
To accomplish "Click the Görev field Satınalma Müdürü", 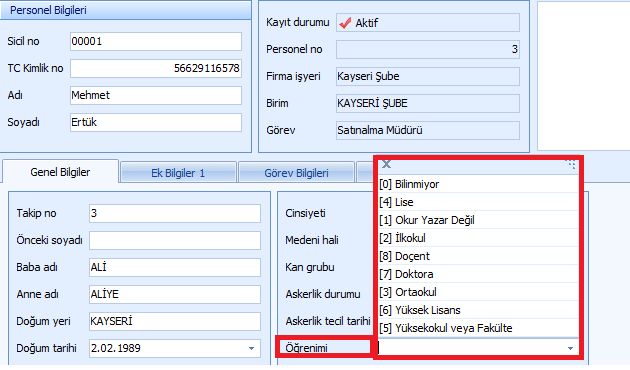I will [428, 130].
